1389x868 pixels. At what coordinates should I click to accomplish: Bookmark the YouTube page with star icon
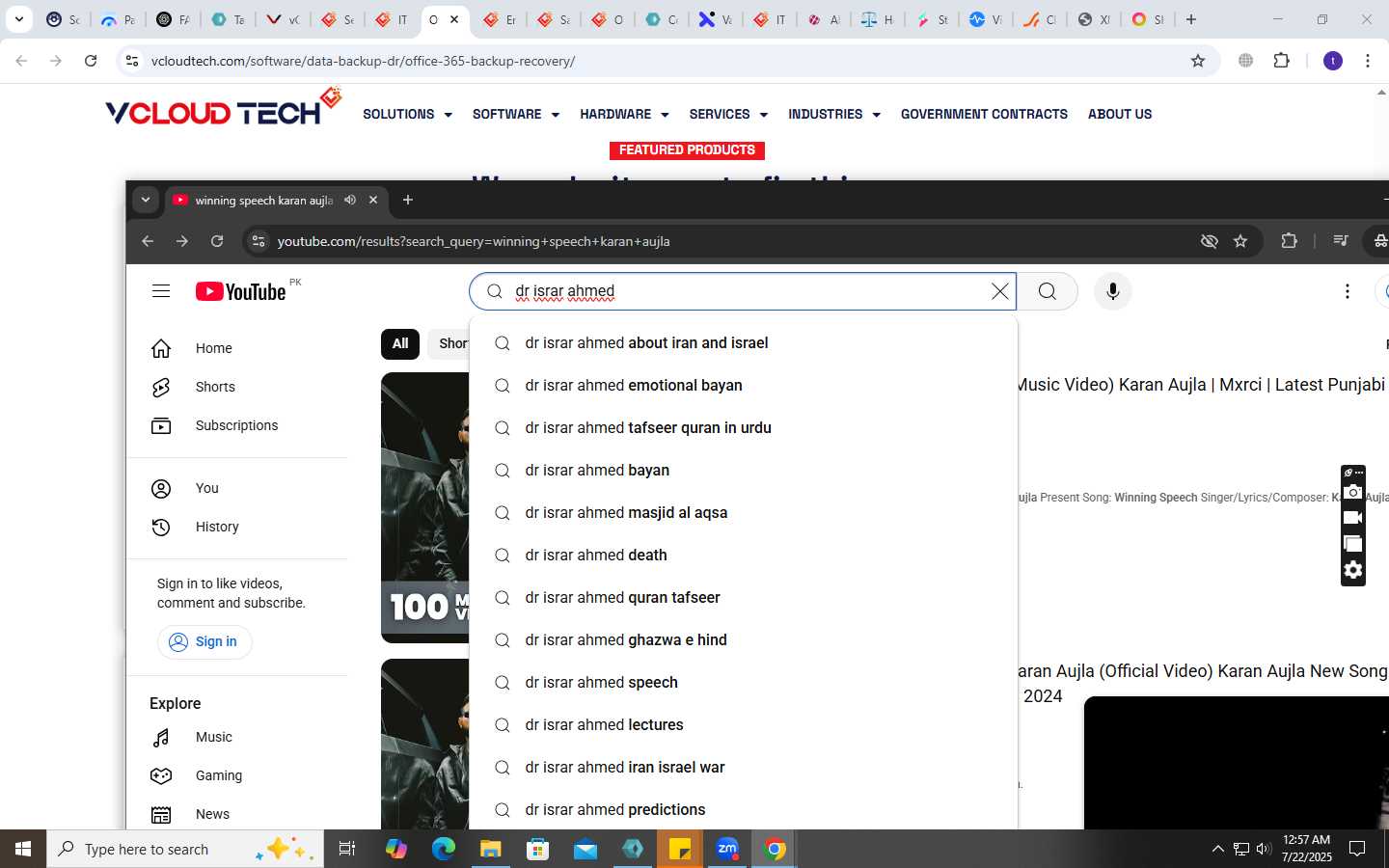point(1240,241)
